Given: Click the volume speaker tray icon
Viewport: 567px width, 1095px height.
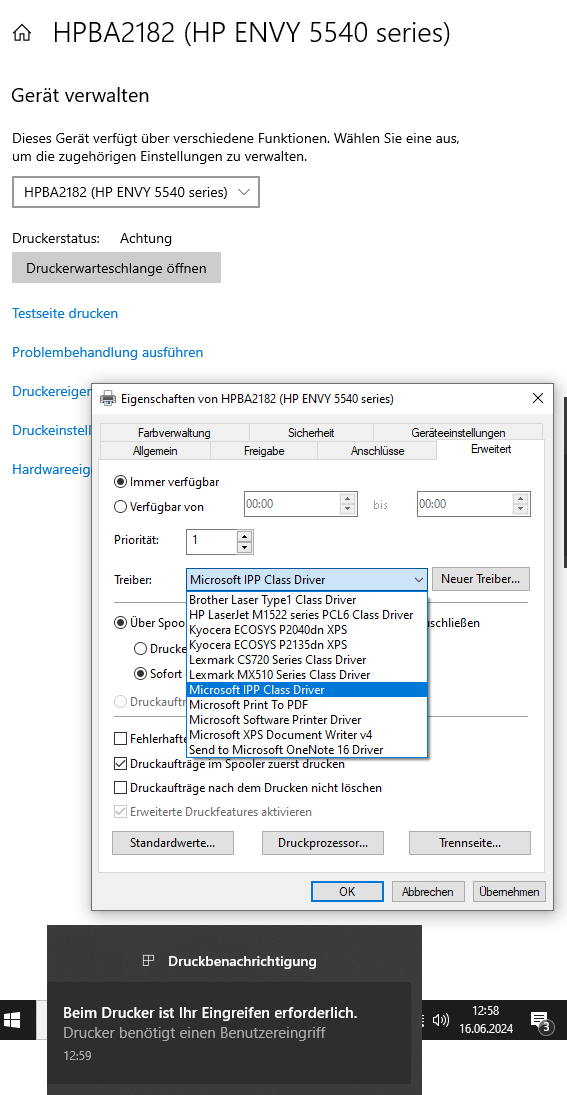Looking at the screenshot, I should tap(441, 1020).
